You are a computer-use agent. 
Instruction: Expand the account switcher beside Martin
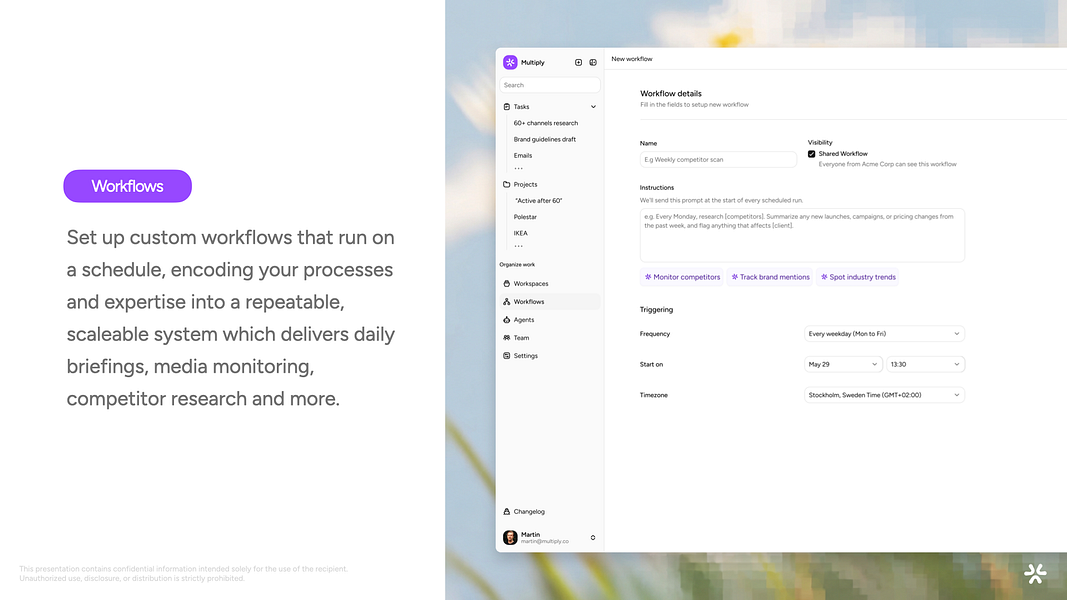(x=593, y=538)
